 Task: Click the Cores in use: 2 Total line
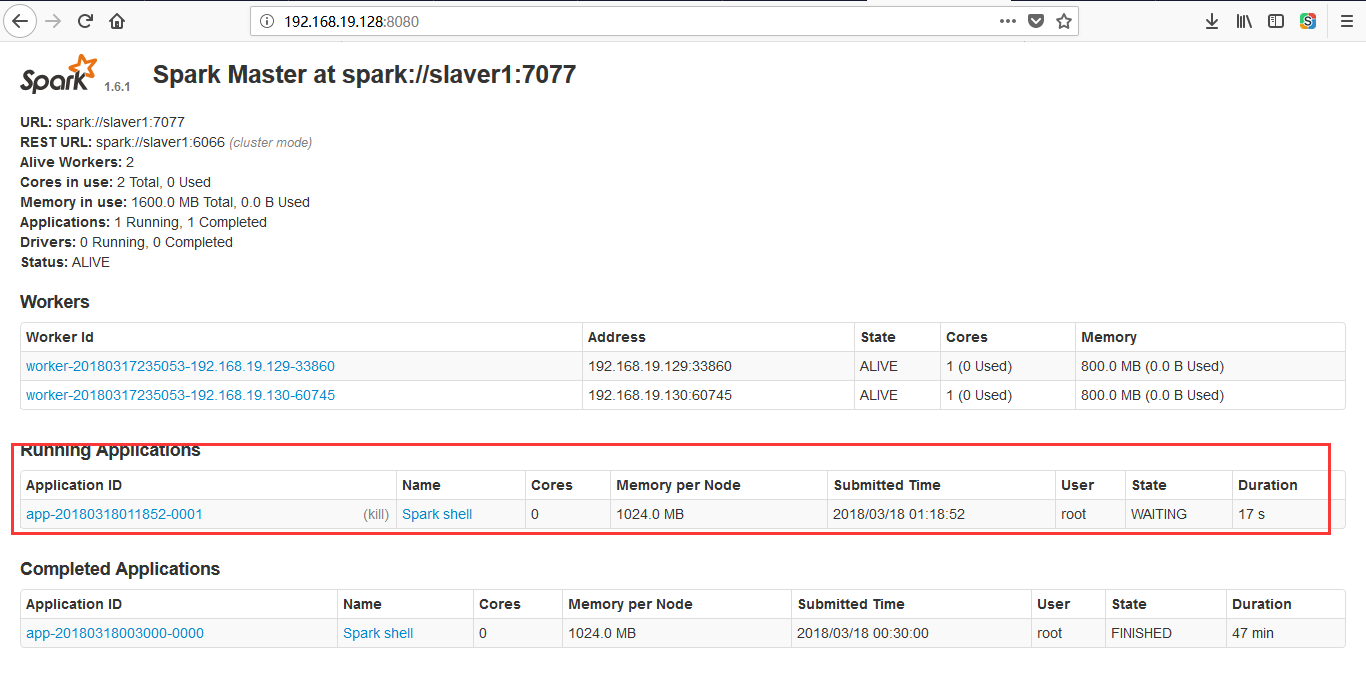coord(115,182)
